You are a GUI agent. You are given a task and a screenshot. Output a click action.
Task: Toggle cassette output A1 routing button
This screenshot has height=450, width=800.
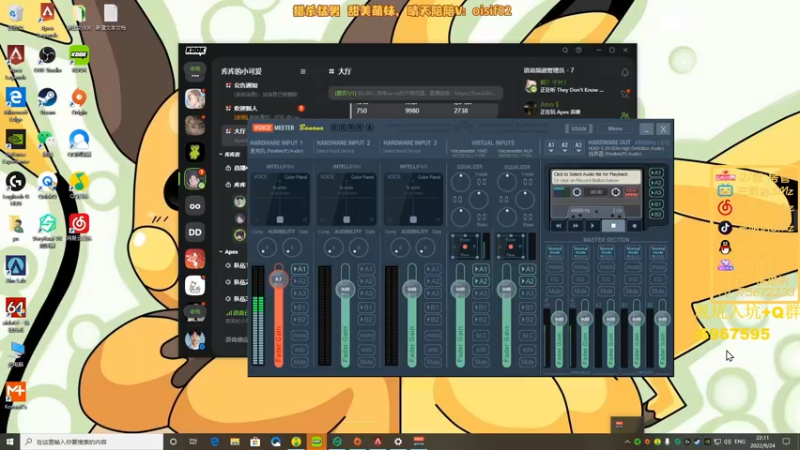click(x=656, y=172)
